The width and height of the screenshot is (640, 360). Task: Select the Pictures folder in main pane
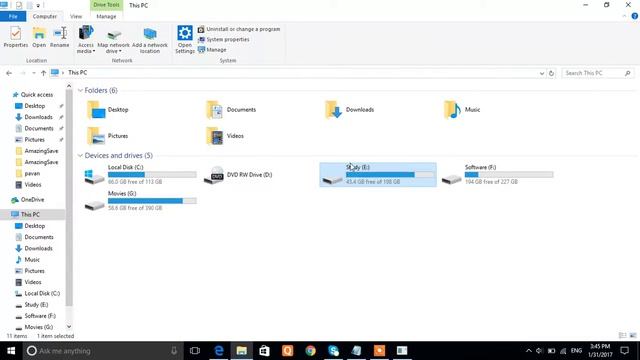tap(108, 136)
